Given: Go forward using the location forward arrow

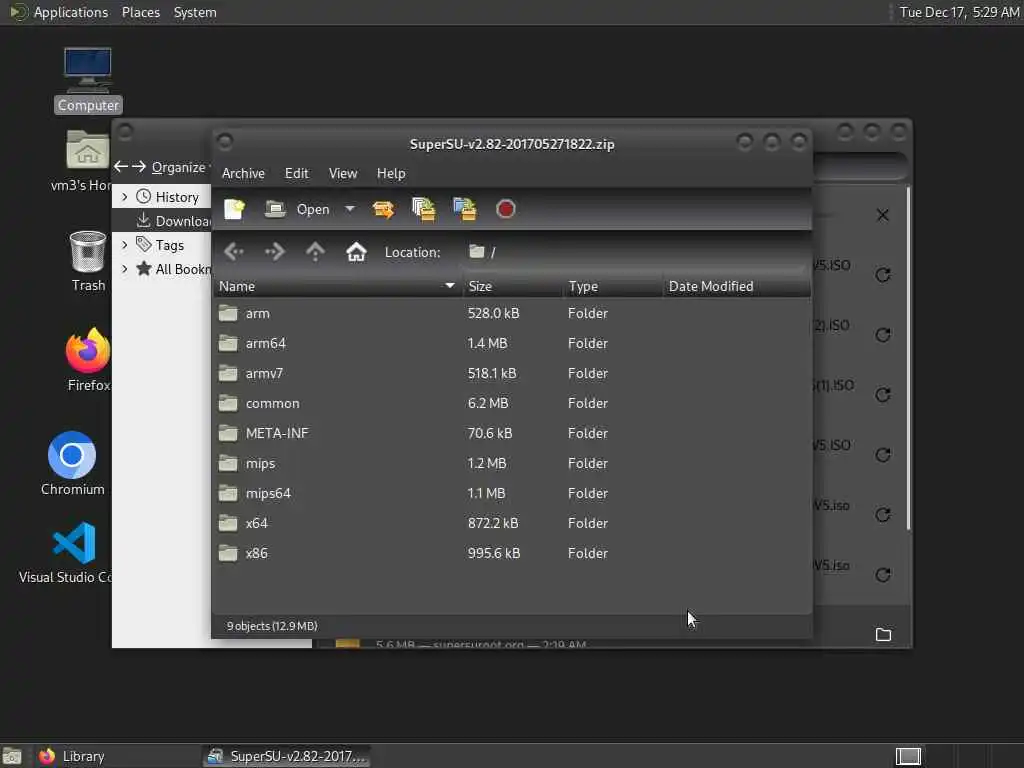Looking at the screenshot, I should coord(274,251).
